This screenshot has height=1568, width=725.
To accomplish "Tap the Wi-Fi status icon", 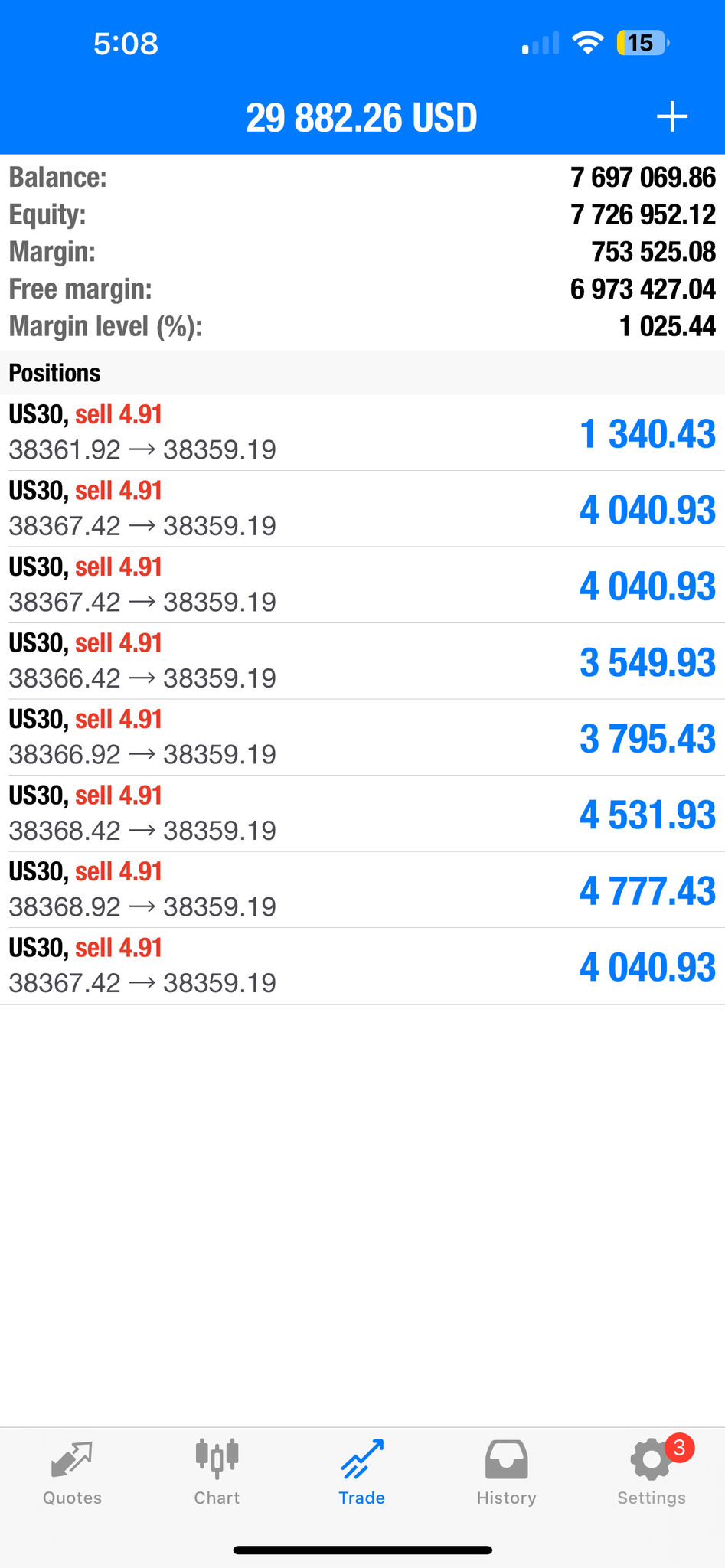I will click(587, 43).
